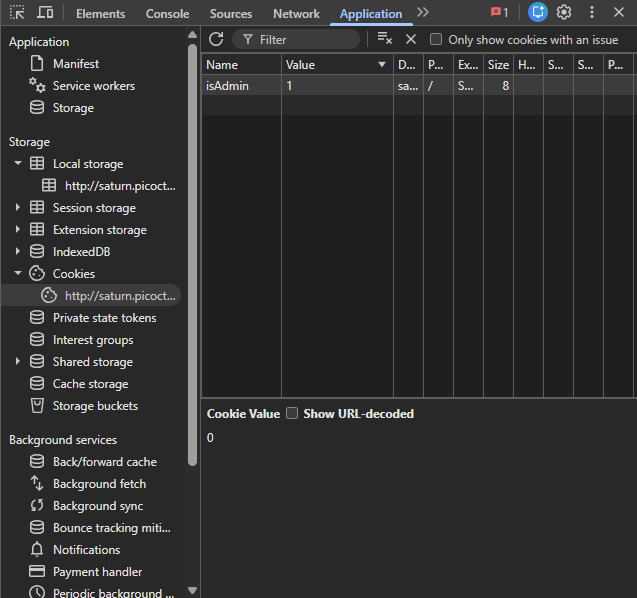Select Local storage item
The height and width of the screenshot is (598, 637).
(x=88, y=164)
